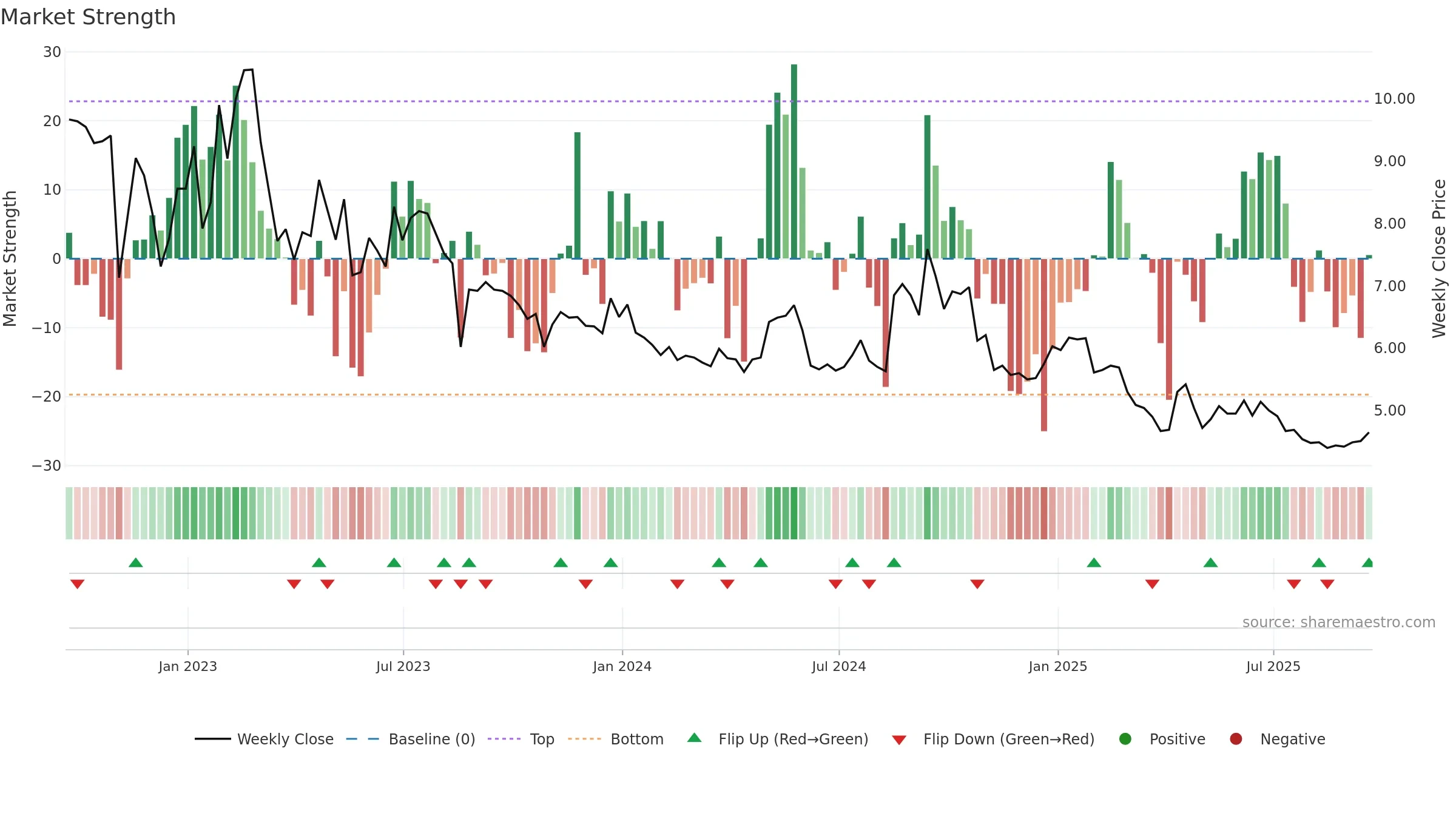The image size is (1456, 819).
Task: Click the Jul 2025 x-axis label
Action: tap(1273, 666)
